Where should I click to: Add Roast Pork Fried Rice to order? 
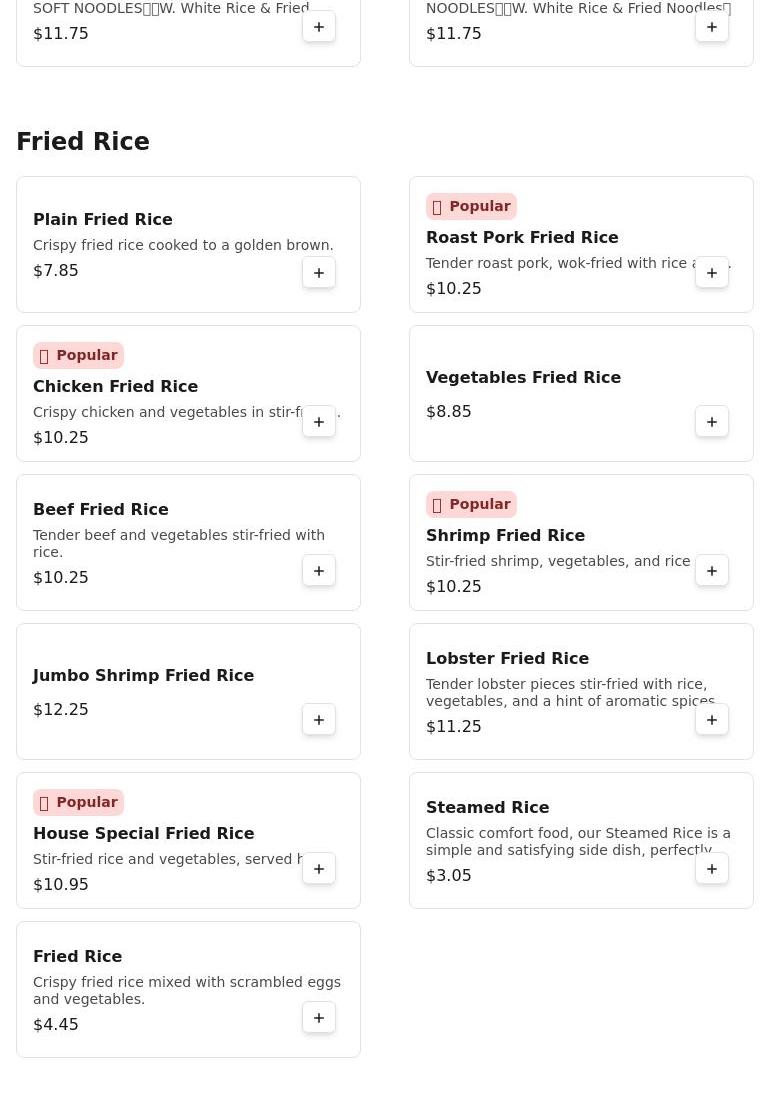(x=712, y=273)
